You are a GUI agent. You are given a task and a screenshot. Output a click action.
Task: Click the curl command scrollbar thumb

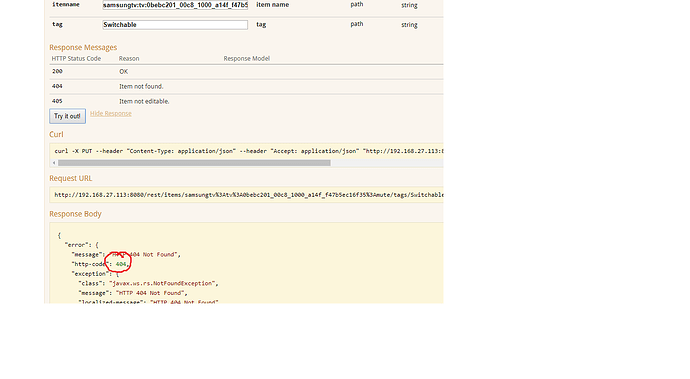pos(194,163)
